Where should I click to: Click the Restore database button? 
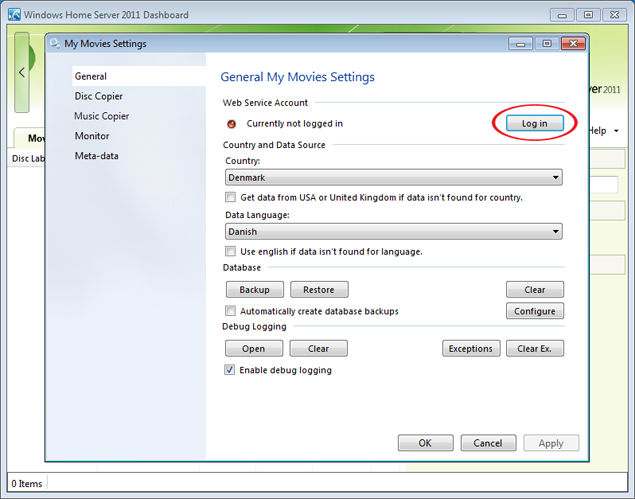point(319,290)
